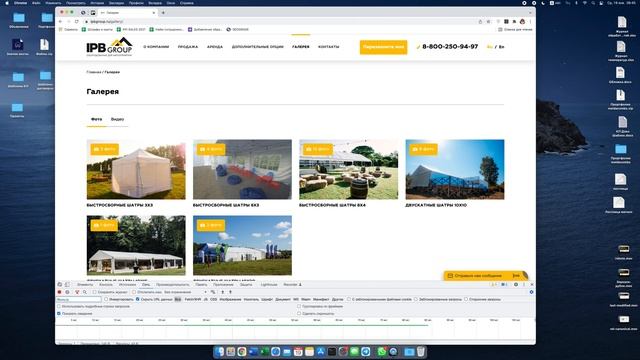Toggle the Show overview checkbox
The height and width of the screenshot is (360, 640).
[x=59, y=313]
